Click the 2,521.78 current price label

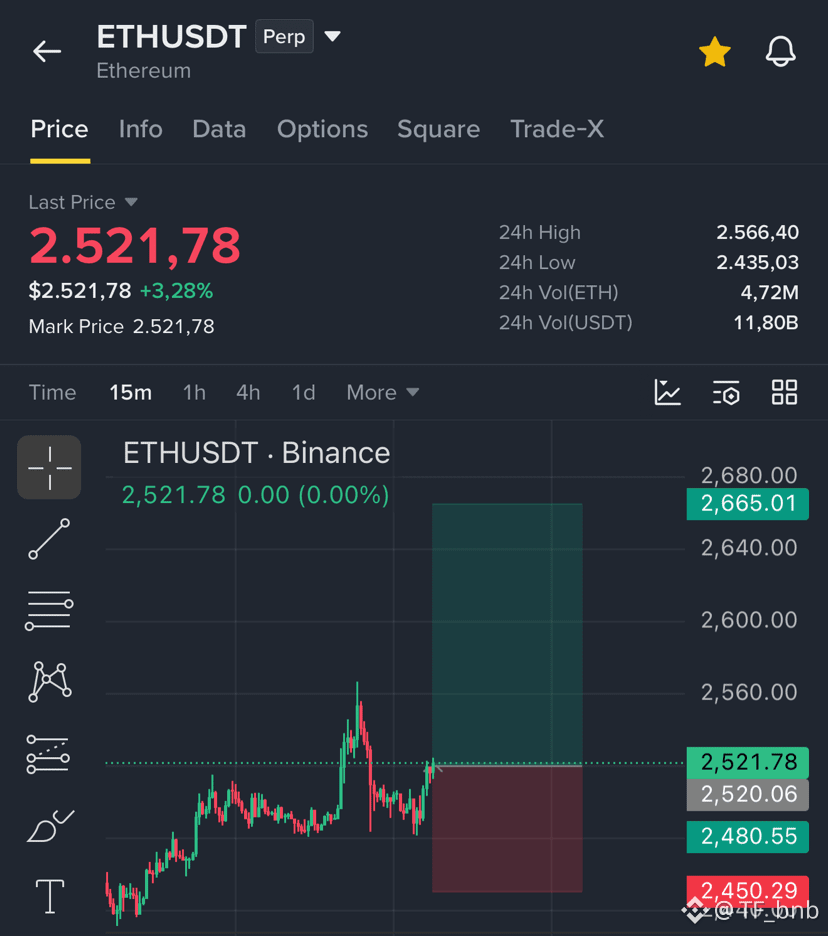pyautogui.click(x=748, y=762)
